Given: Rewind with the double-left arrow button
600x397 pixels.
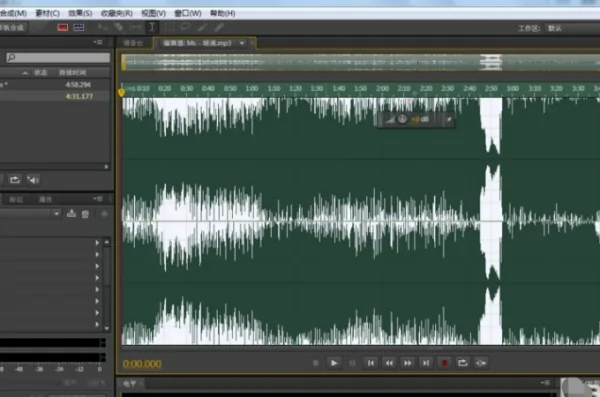Looking at the screenshot, I should tap(389, 363).
